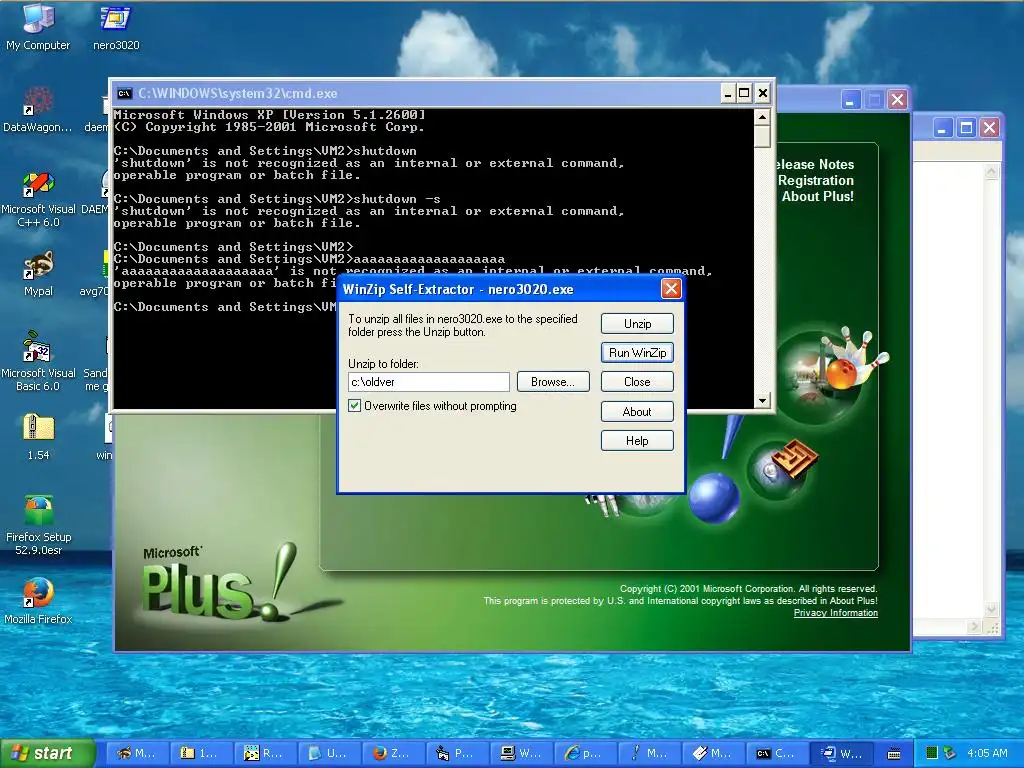Open Mypal browser shortcut

[x=38, y=274]
